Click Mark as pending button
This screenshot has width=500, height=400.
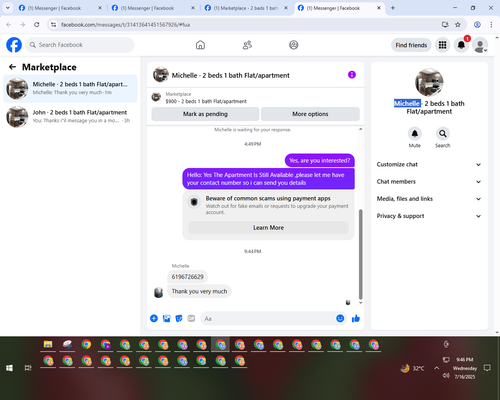tap(205, 114)
